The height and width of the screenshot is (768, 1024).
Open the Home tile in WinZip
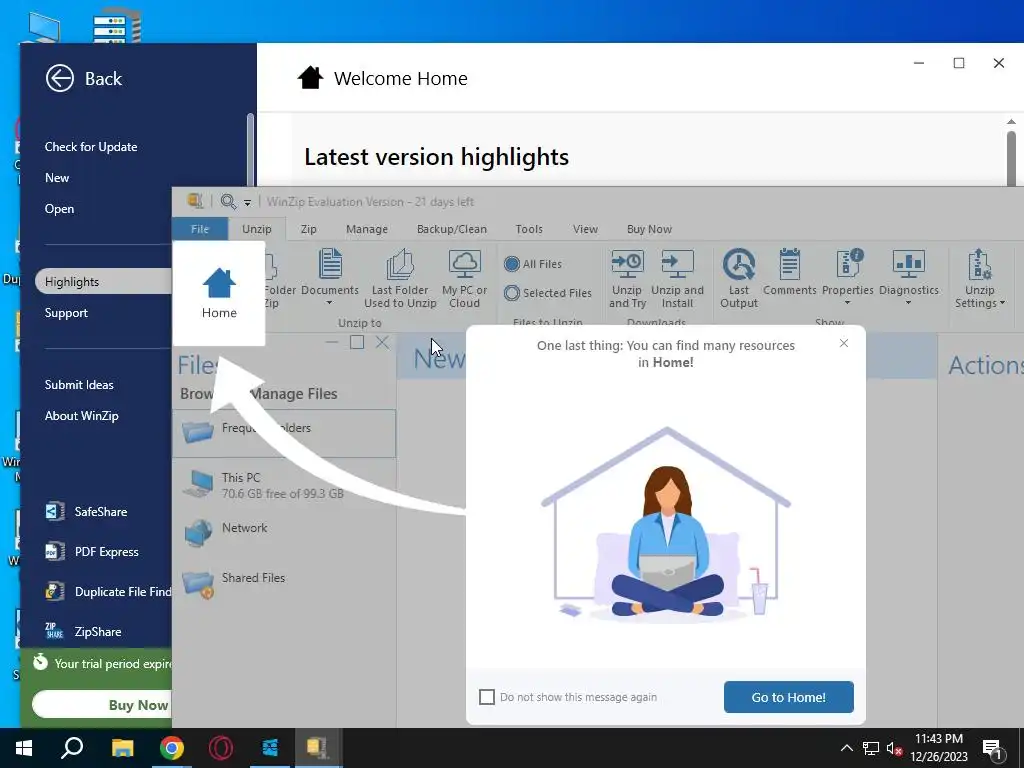[x=219, y=293]
